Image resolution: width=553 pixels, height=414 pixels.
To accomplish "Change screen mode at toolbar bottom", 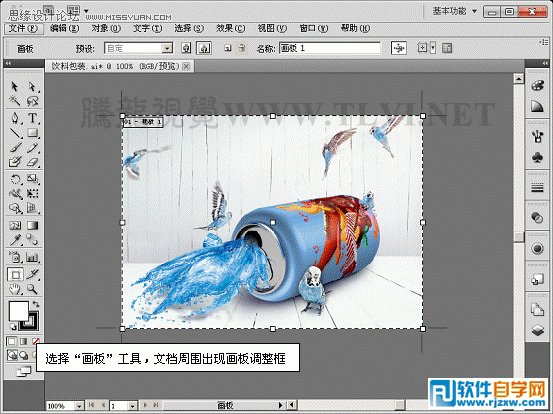I will [24, 371].
